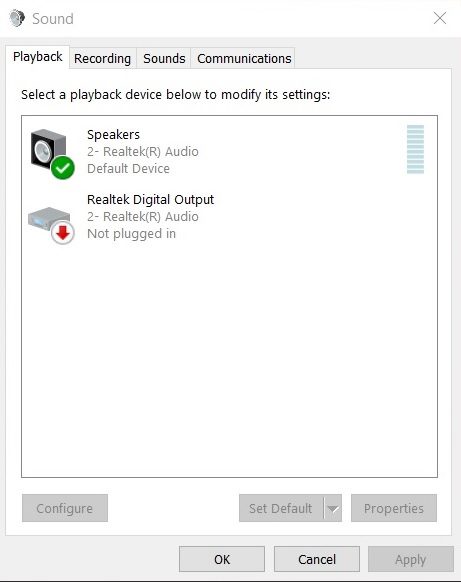Confirm with the OK button
The width and height of the screenshot is (461, 582).
point(222,559)
